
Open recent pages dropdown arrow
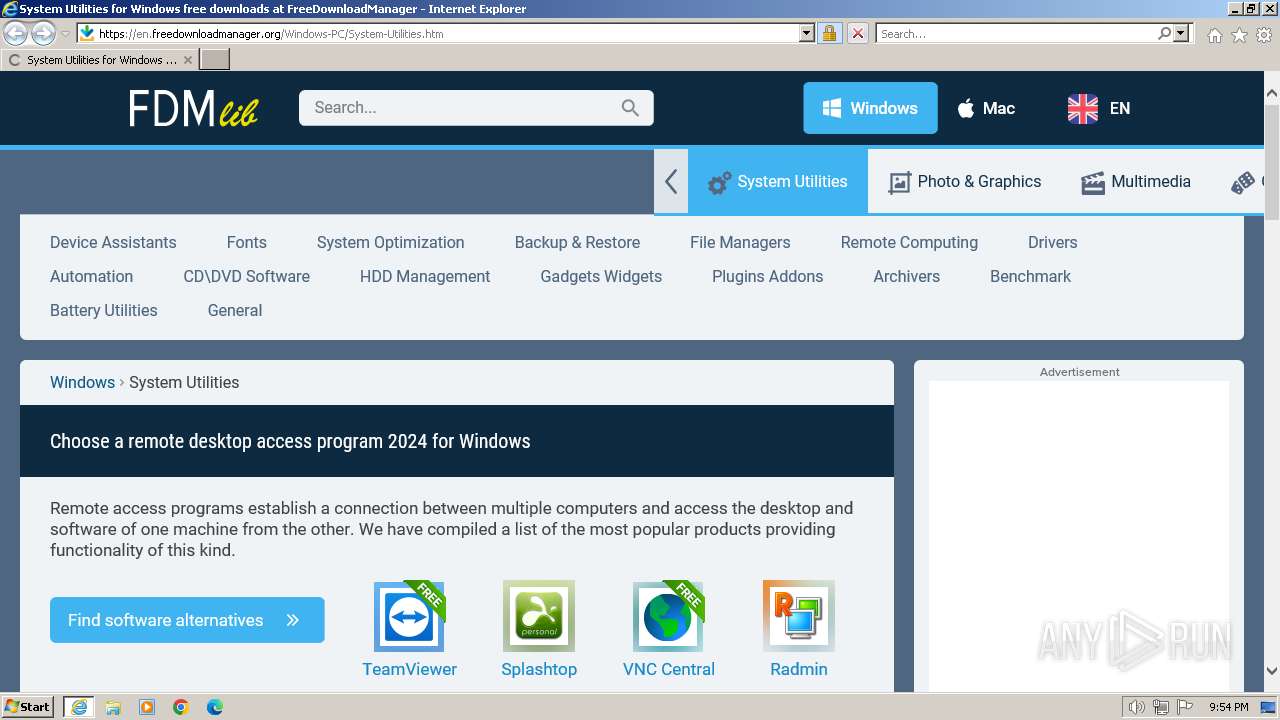tap(65, 33)
